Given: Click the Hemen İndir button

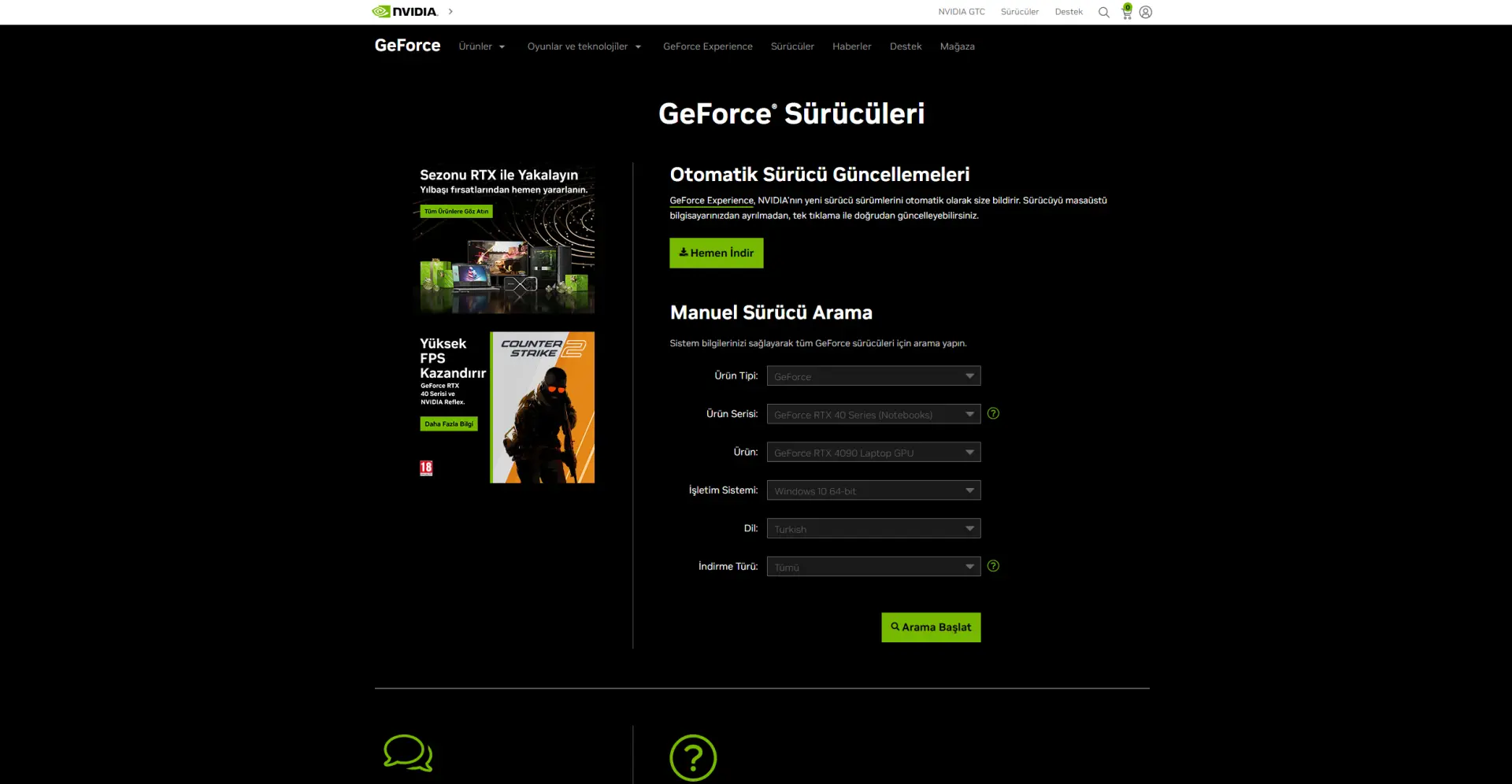Looking at the screenshot, I should (717, 253).
